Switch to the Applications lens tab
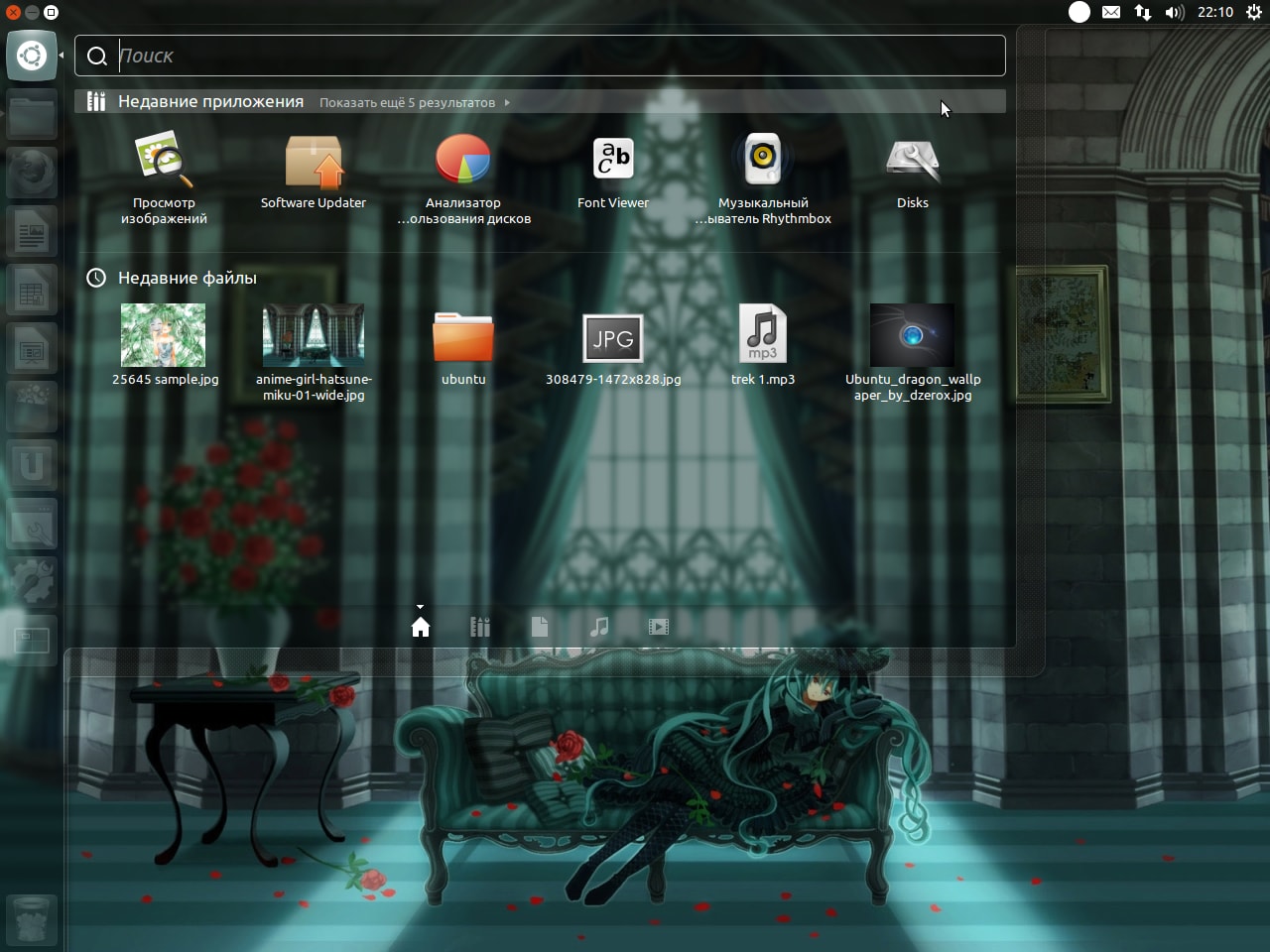This screenshot has width=1270, height=952. [480, 627]
